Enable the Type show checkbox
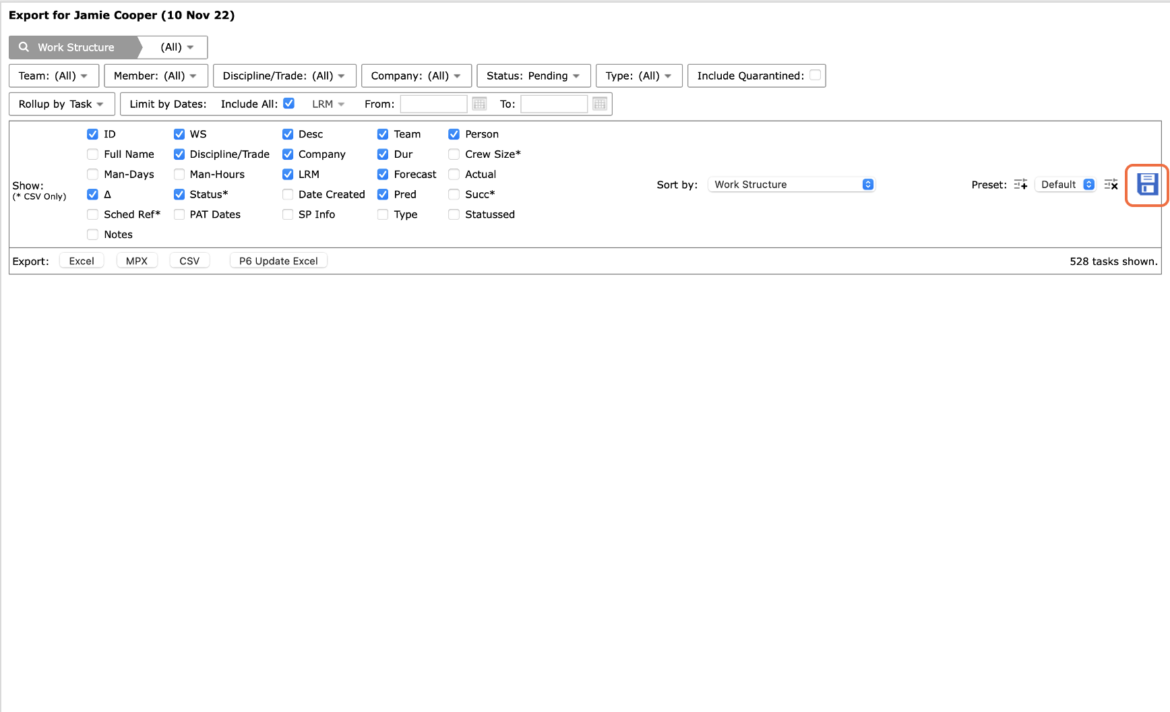This screenshot has width=1170, height=712. (x=383, y=214)
